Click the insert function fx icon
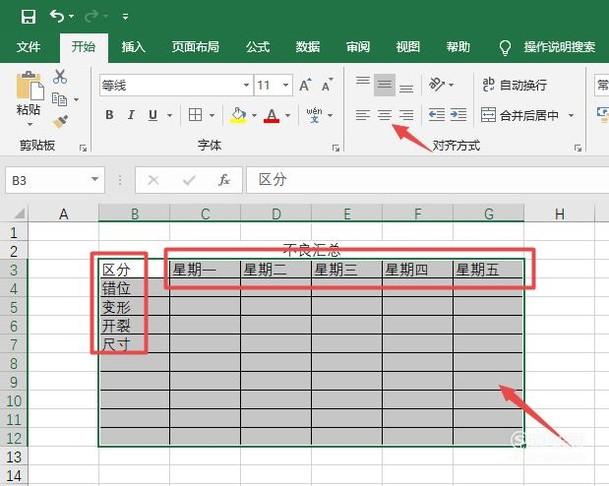The image size is (609, 486). coord(224,180)
